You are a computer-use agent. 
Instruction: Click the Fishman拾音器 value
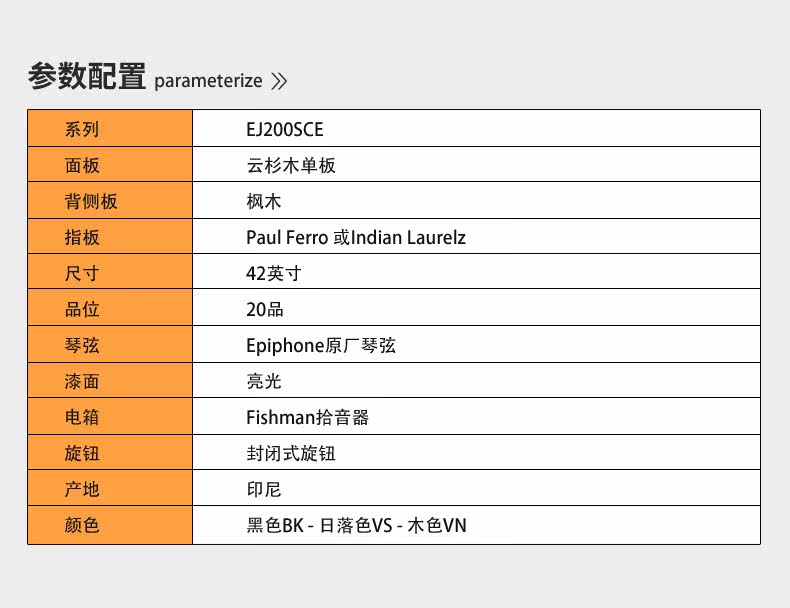click(308, 417)
